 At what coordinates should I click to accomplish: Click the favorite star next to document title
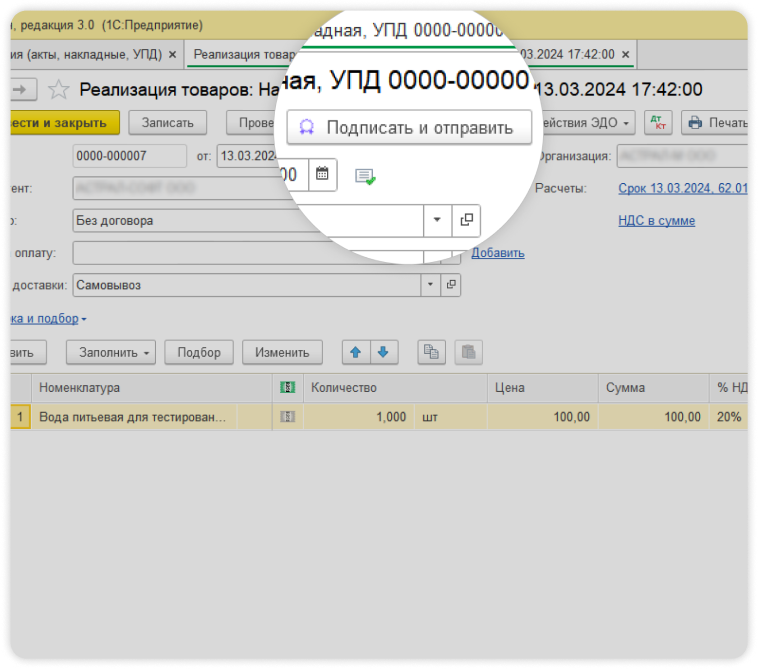[59, 90]
